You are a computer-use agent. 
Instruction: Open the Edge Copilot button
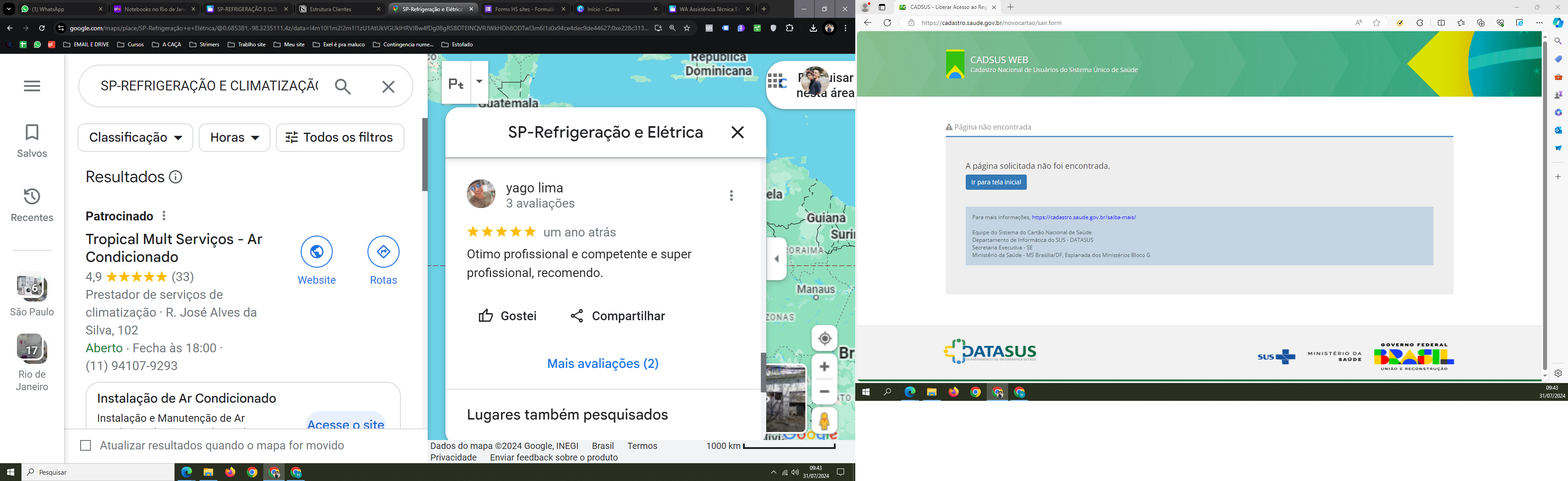1558,23
